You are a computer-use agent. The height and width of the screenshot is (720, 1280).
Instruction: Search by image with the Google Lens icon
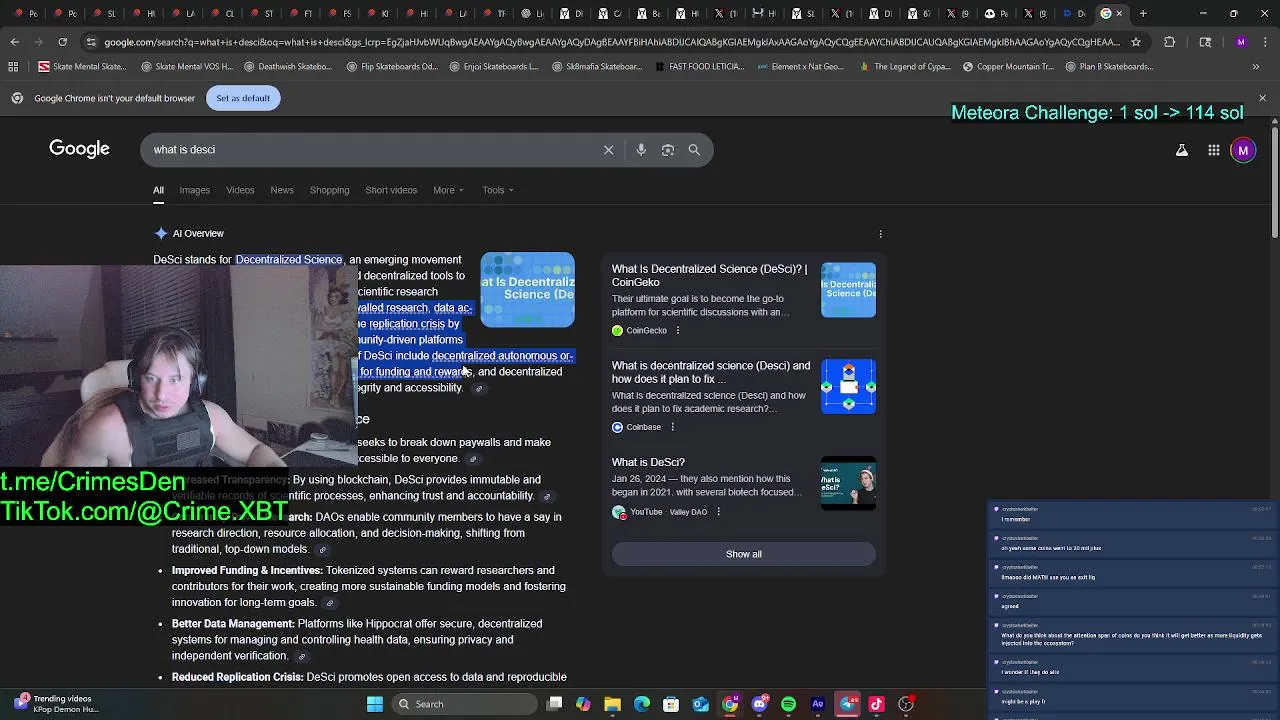(x=668, y=150)
